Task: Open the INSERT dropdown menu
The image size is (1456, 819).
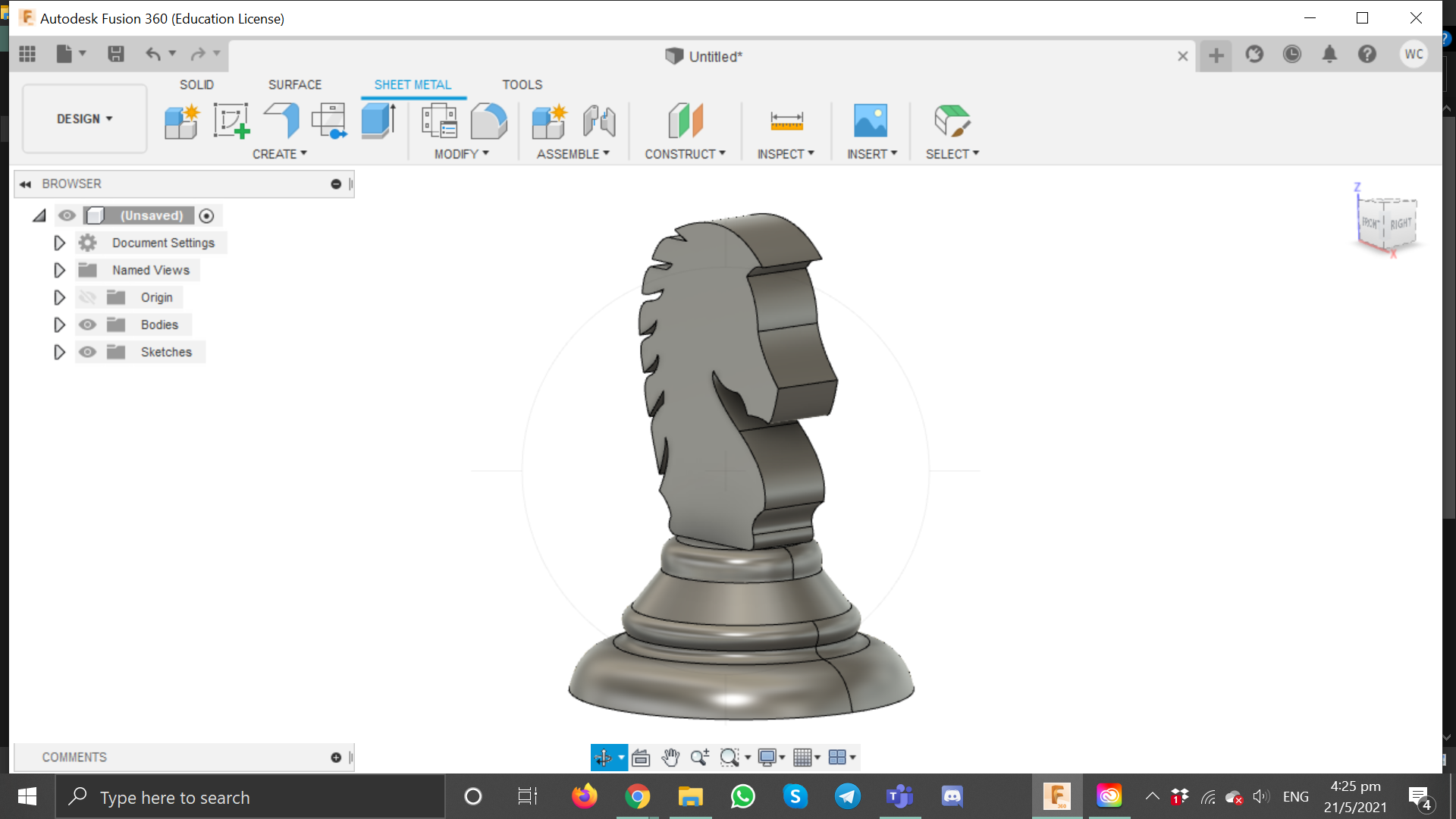Action: coord(872,154)
